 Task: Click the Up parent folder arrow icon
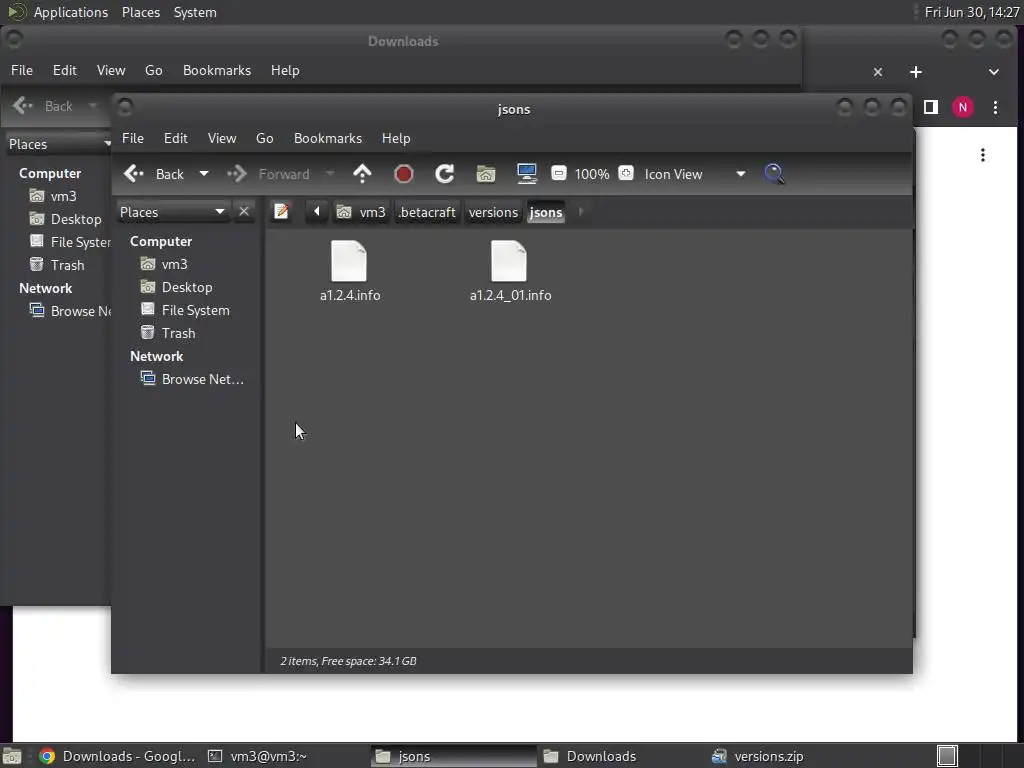click(x=362, y=174)
